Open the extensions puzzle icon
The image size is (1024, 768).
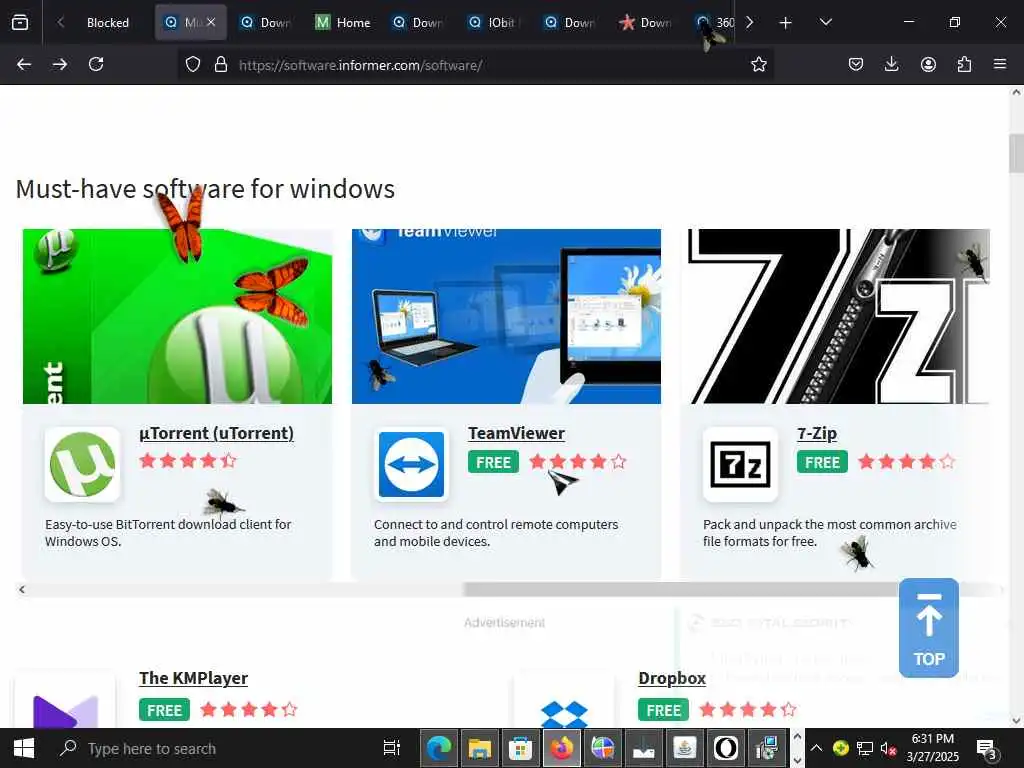[964, 65]
